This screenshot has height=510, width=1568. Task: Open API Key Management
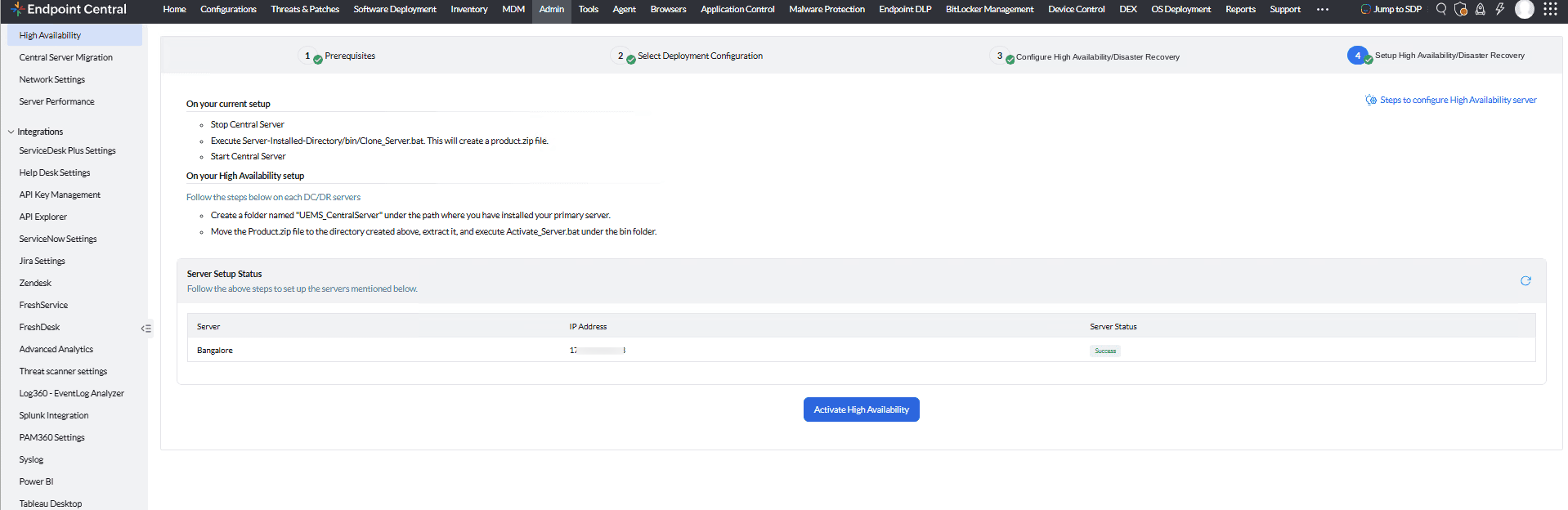[x=60, y=195]
